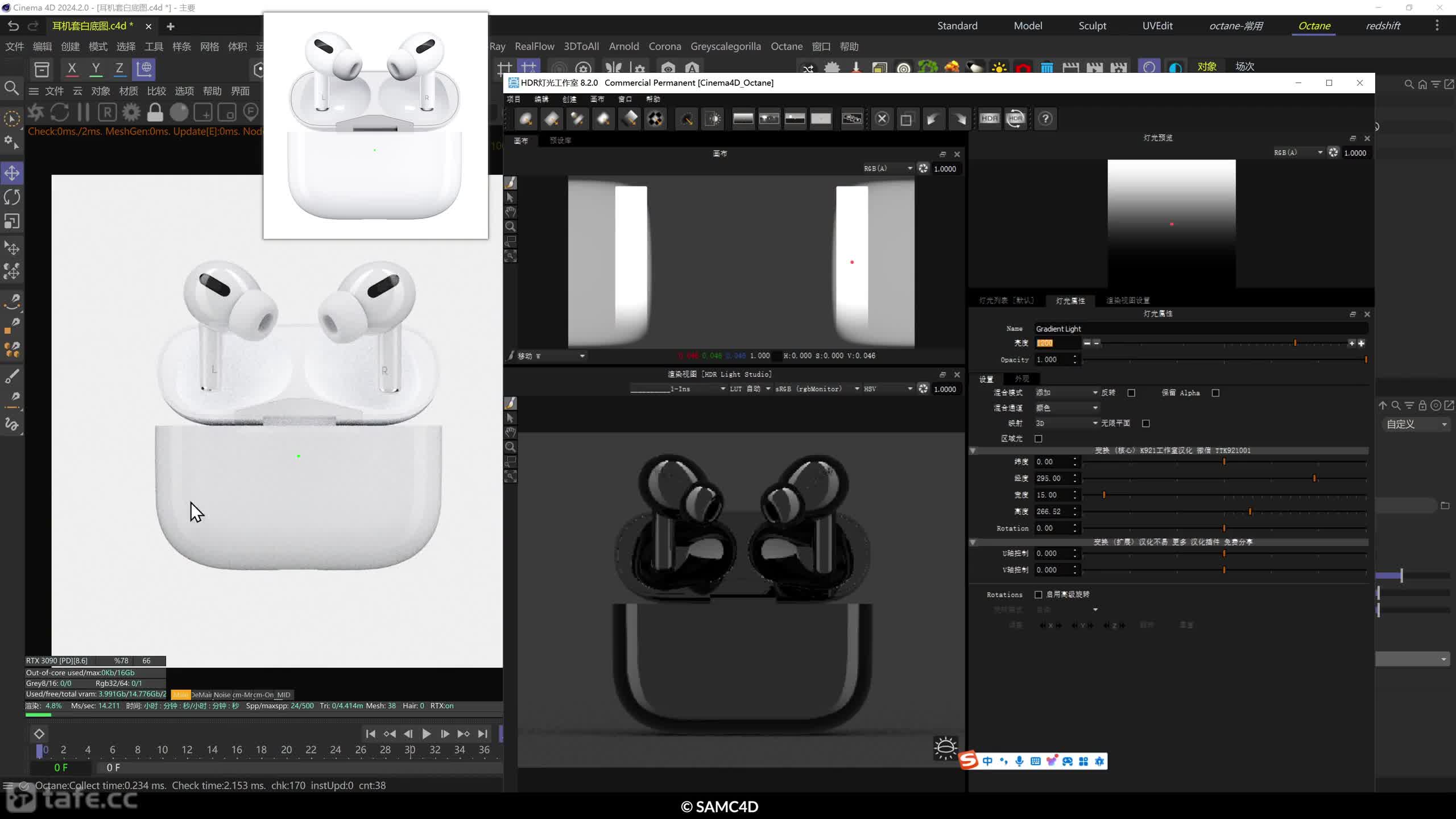Open the Octane menu in Cinema 4D menu bar
Screen dimensions: 1456x819
point(787,47)
